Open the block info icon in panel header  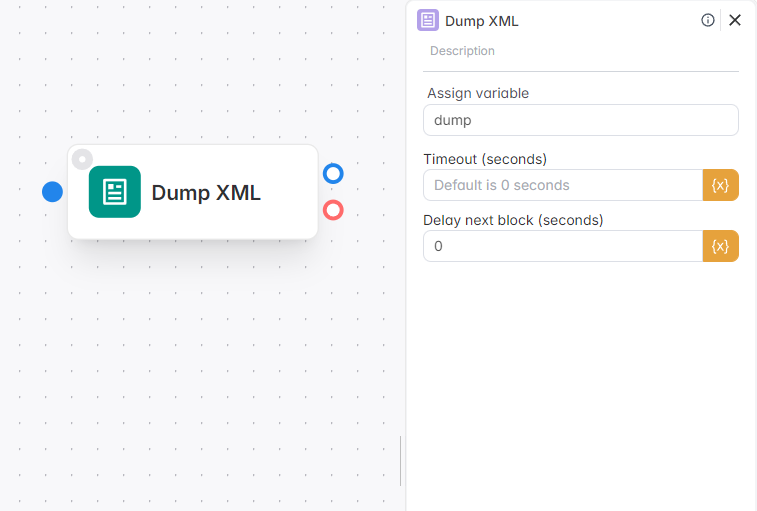click(x=708, y=20)
